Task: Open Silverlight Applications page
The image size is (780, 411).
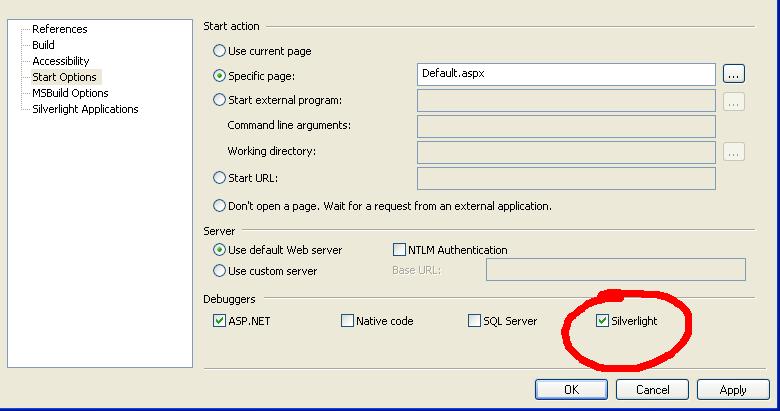Action: point(85,109)
